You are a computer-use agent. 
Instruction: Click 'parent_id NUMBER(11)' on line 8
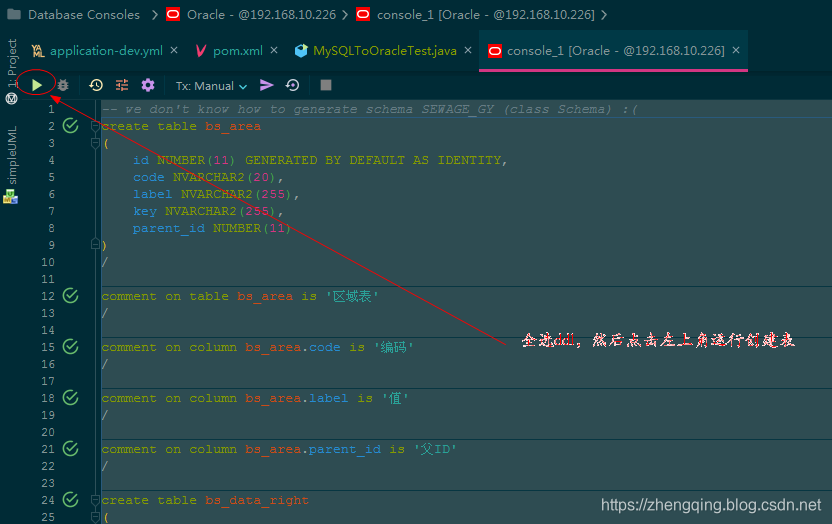(x=212, y=228)
